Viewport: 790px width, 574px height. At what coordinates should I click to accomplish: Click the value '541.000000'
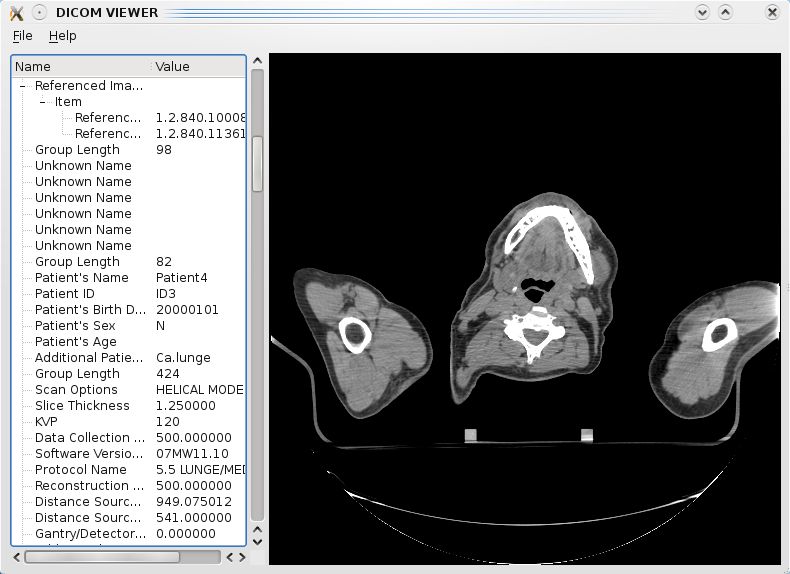coord(193,518)
